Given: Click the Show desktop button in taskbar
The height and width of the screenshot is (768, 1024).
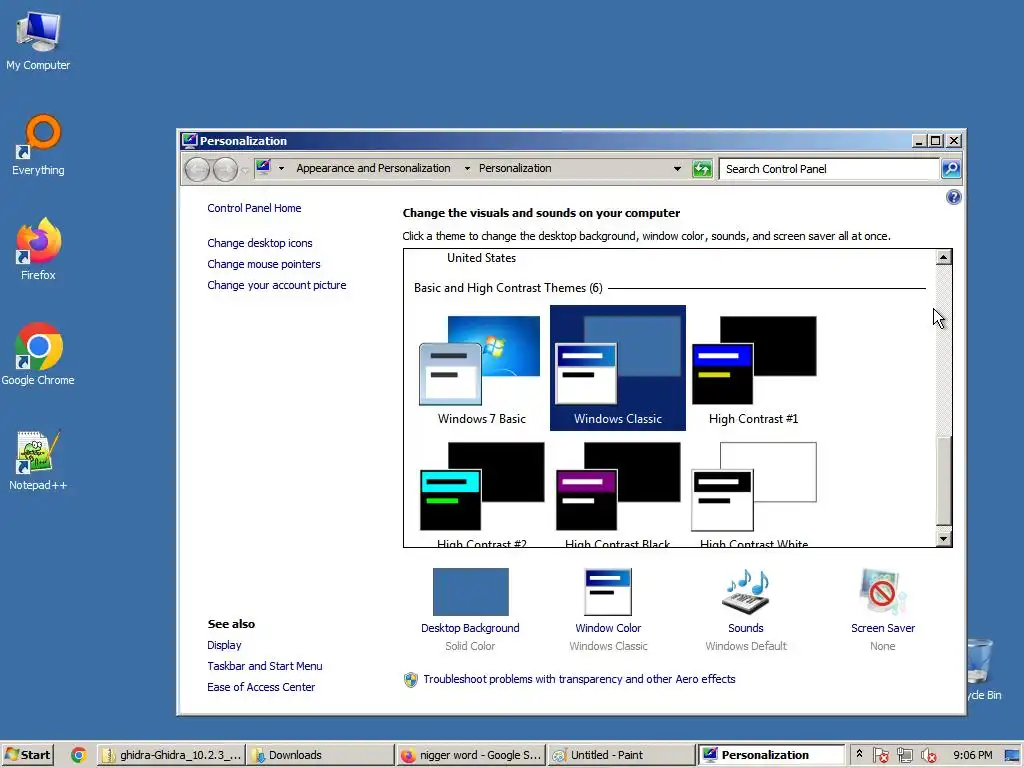Looking at the screenshot, I should pos(1012,756).
